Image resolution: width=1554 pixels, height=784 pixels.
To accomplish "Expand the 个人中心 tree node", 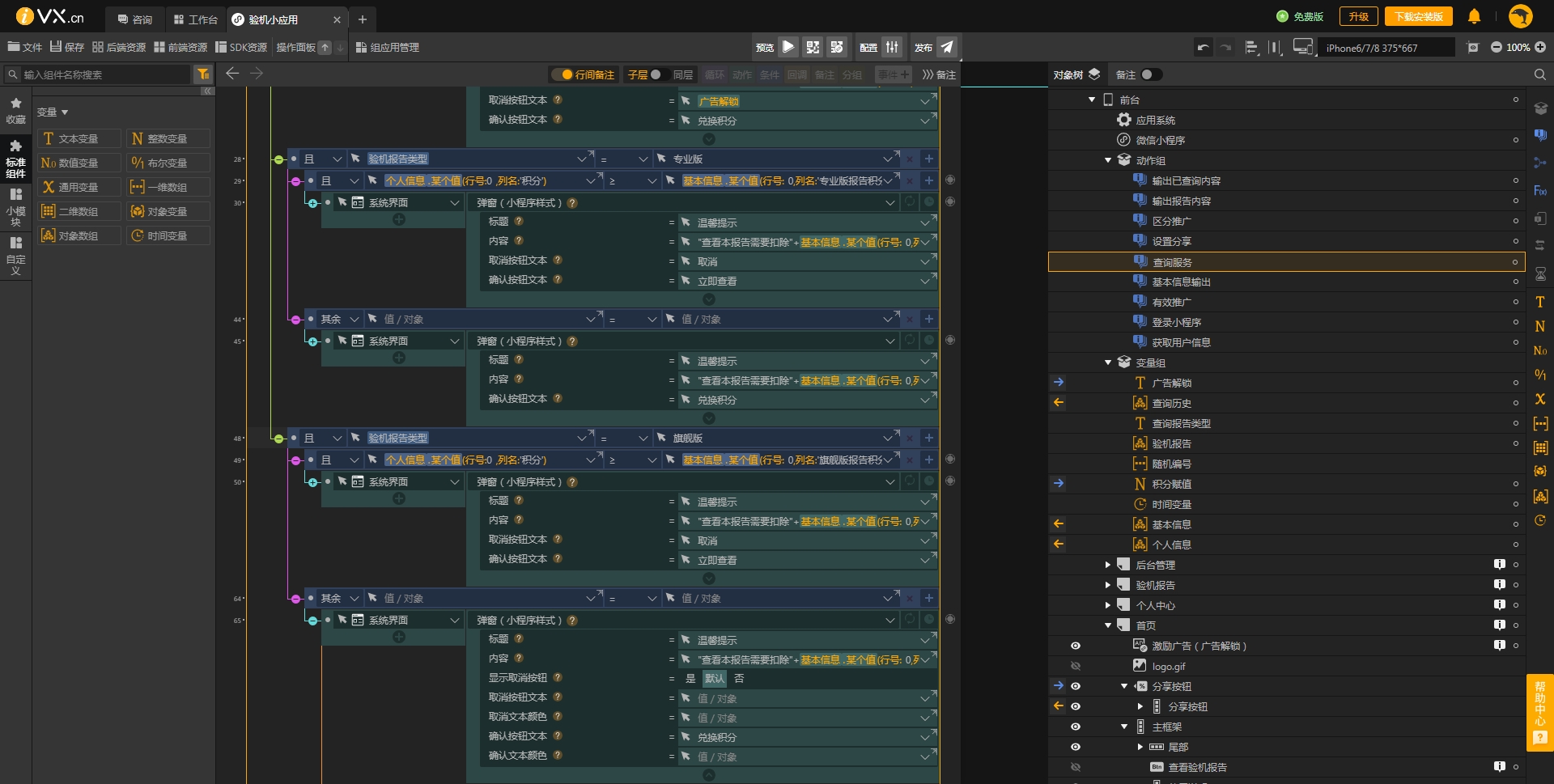I will tap(1108, 605).
